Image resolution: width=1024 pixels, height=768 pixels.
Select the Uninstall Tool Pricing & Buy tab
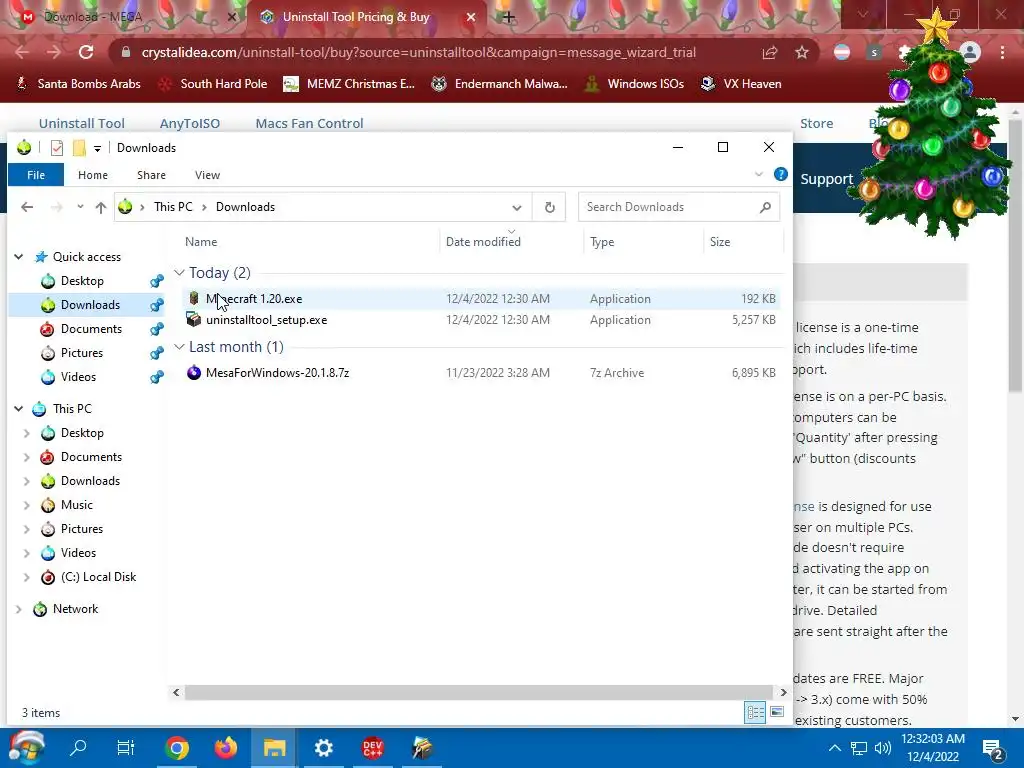coord(366,17)
